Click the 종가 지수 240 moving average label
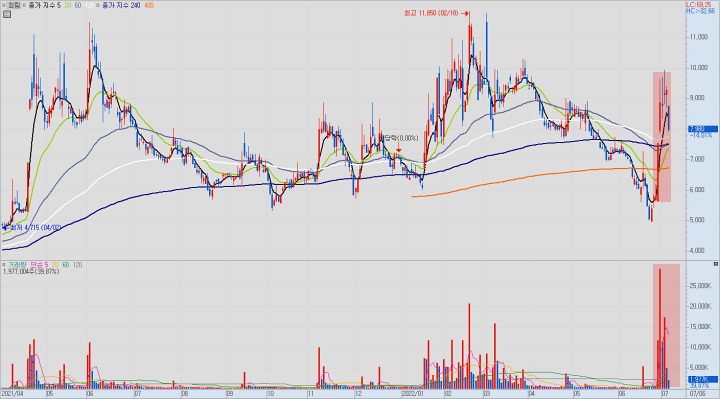Image resolution: width=720 pixels, height=399 pixels. tap(121, 6)
